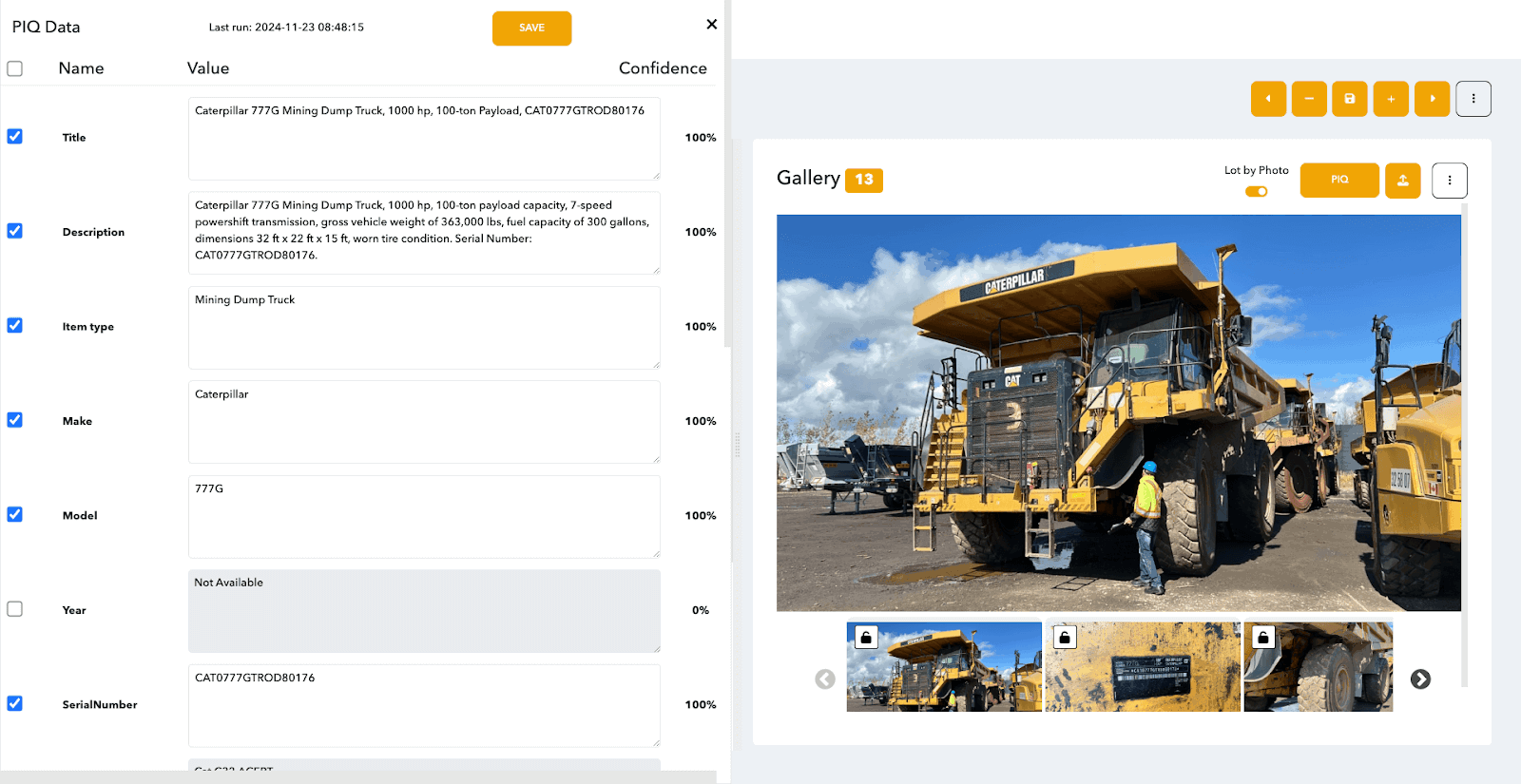Viewport: 1521px width, 784px height.
Task: Click the Year 0% confidence value
Action: (x=701, y=610)
